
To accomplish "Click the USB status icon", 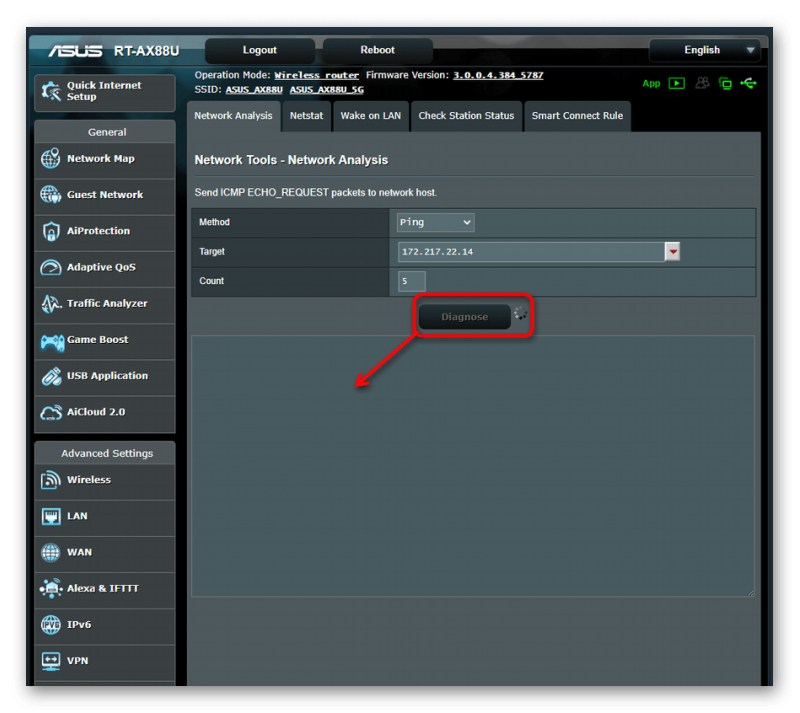I will (x=748, y=83).
